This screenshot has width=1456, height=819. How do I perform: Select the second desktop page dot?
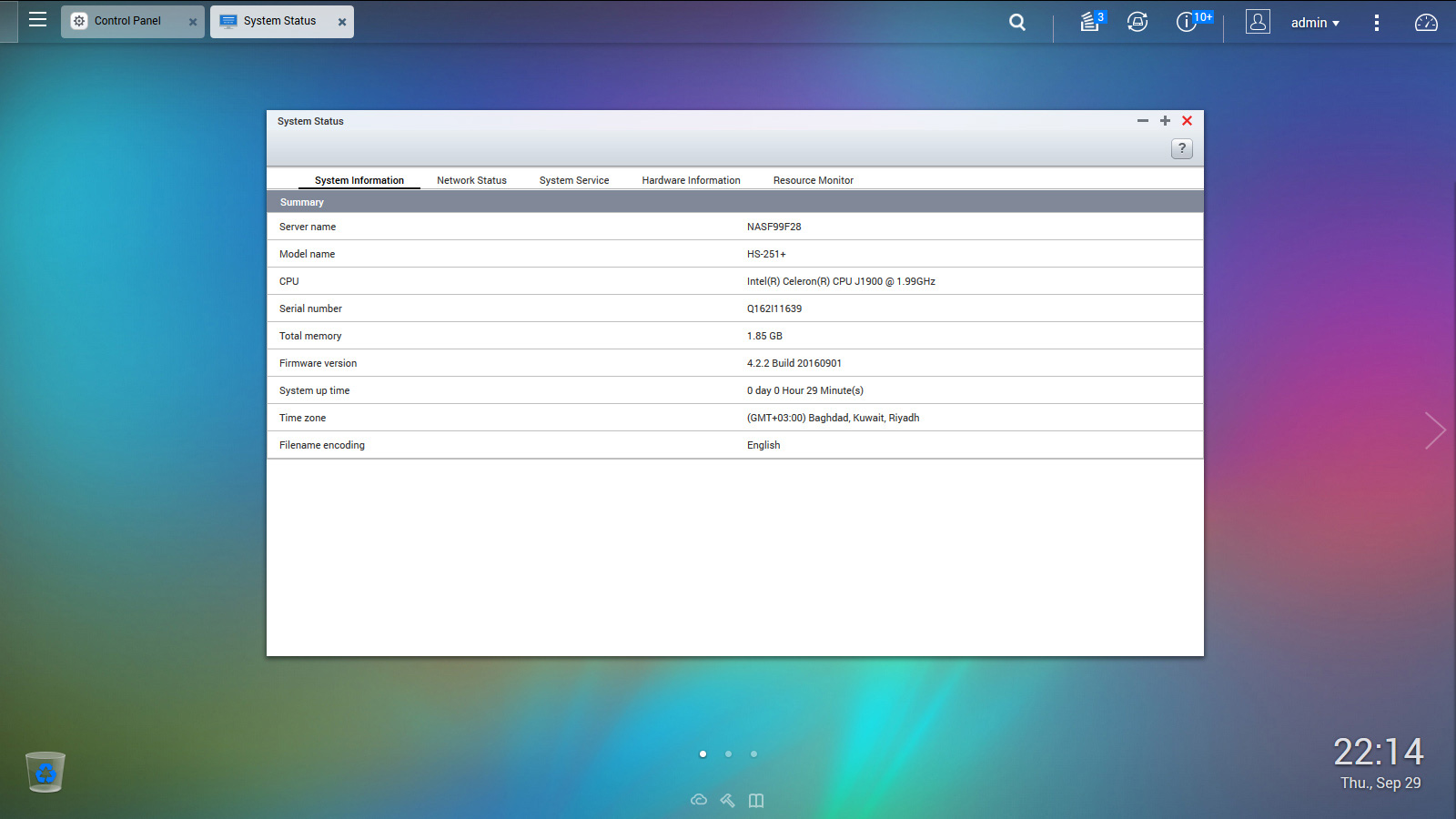click(728, 753)
